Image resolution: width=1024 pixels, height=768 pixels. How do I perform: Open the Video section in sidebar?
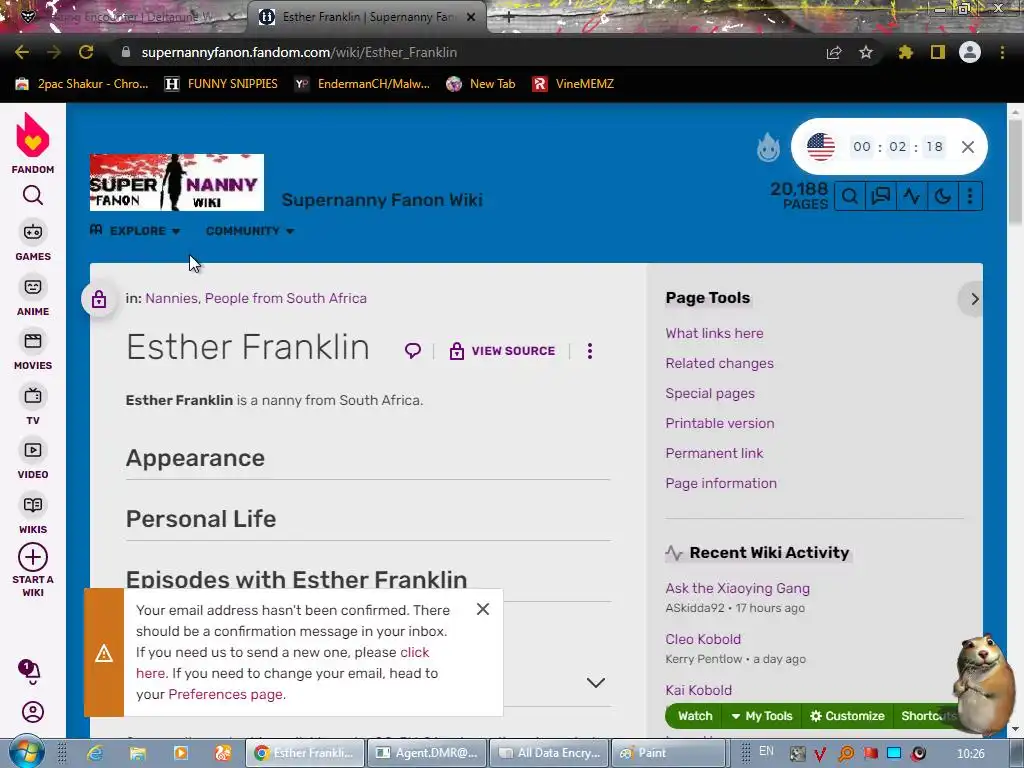33,460
